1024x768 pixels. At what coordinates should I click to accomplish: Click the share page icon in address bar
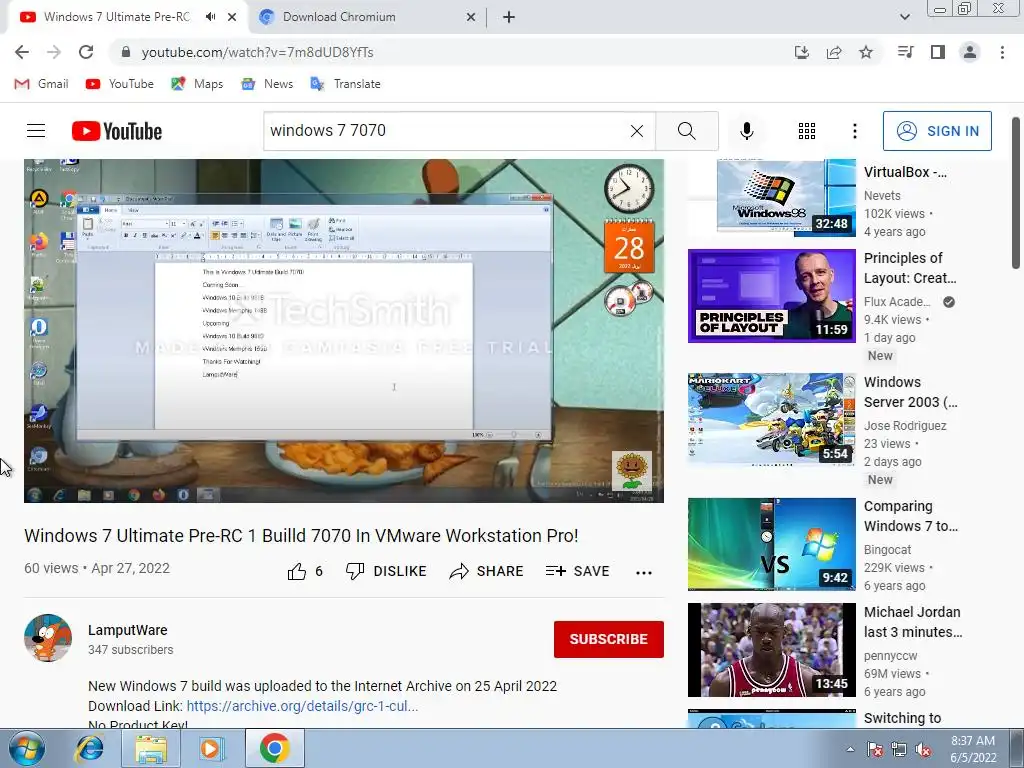pos(834,52)
